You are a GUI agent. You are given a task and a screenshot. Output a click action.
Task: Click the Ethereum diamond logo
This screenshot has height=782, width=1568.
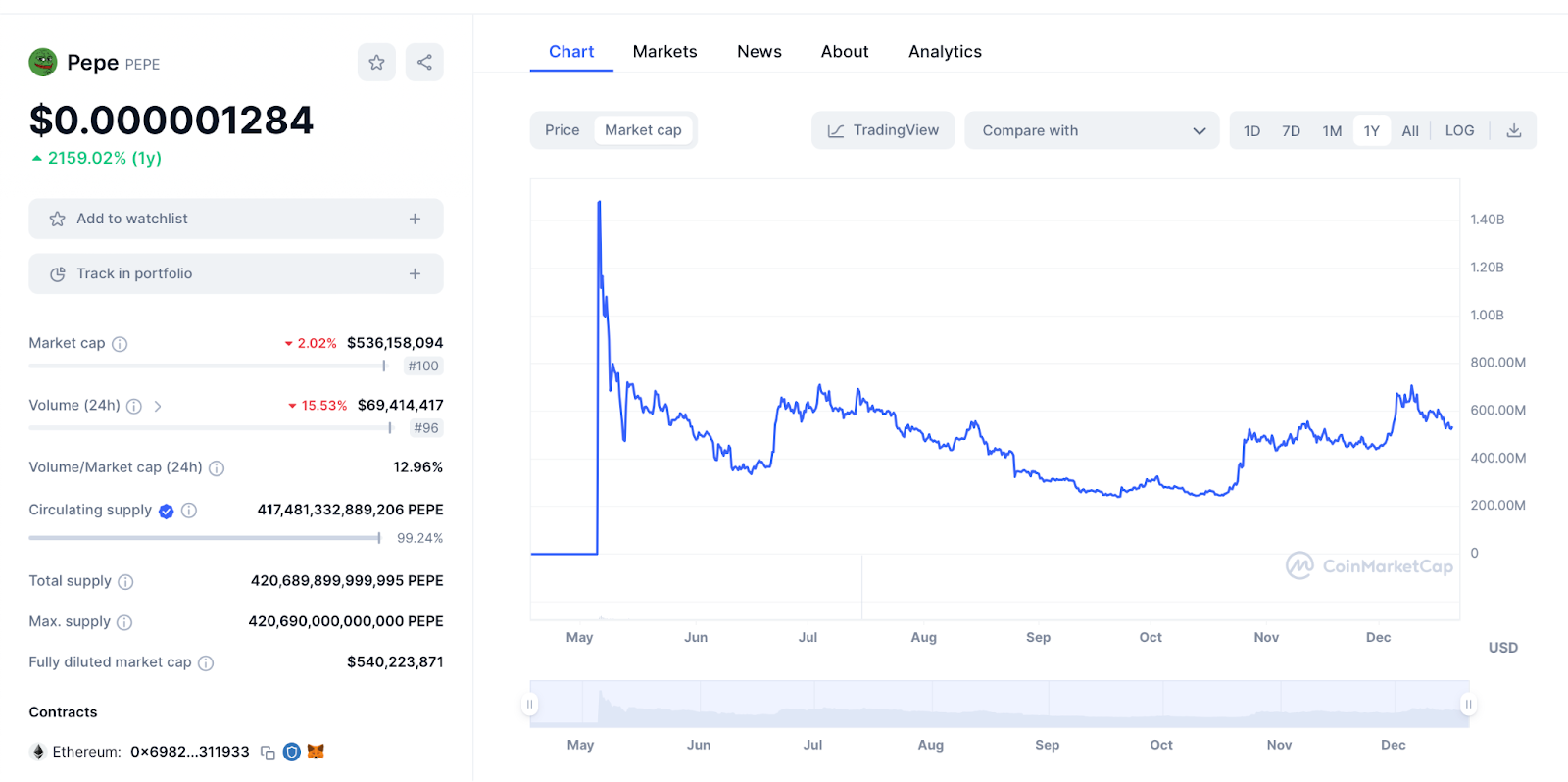38,752
